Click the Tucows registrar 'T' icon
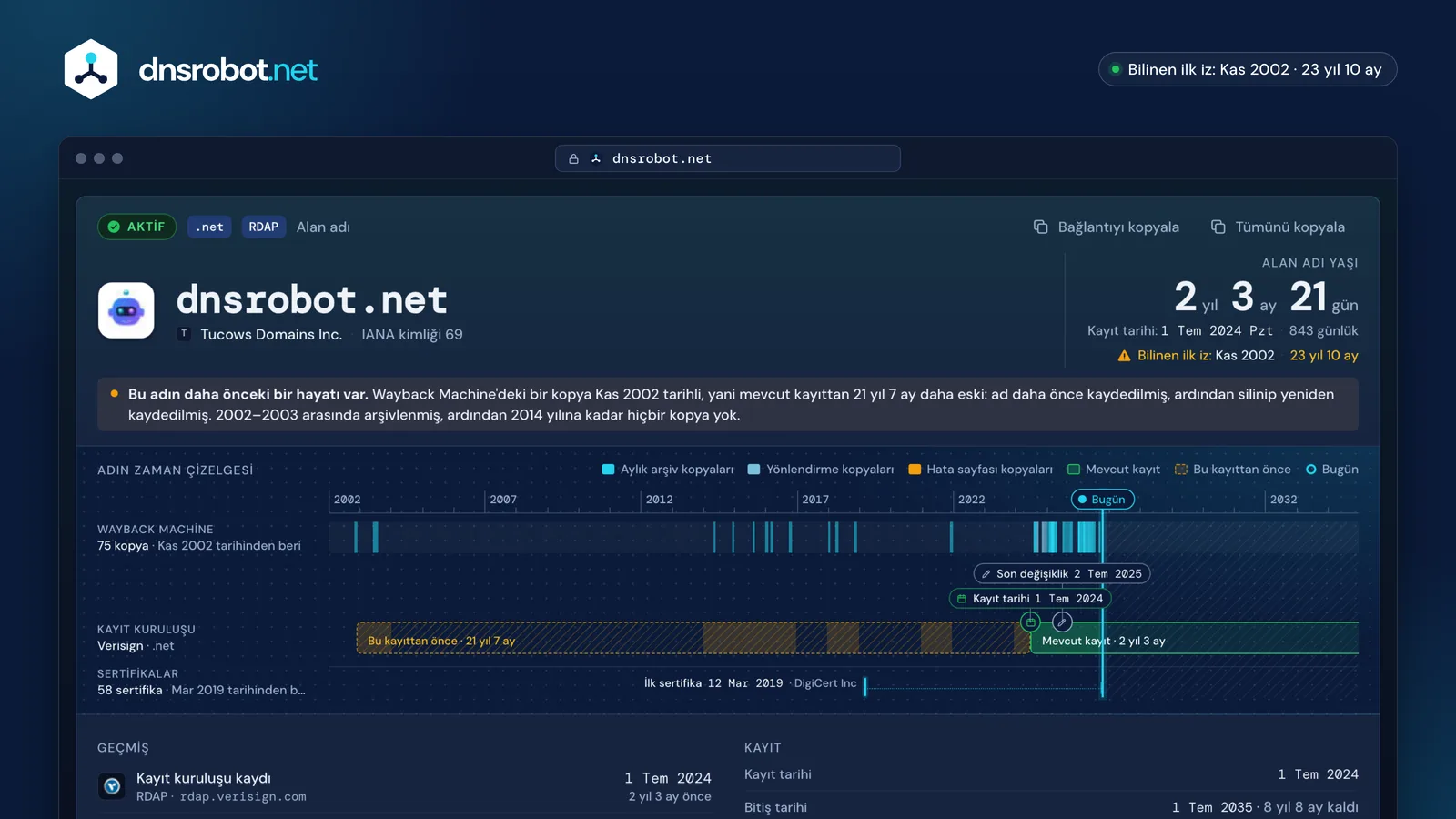 point(184,334)
